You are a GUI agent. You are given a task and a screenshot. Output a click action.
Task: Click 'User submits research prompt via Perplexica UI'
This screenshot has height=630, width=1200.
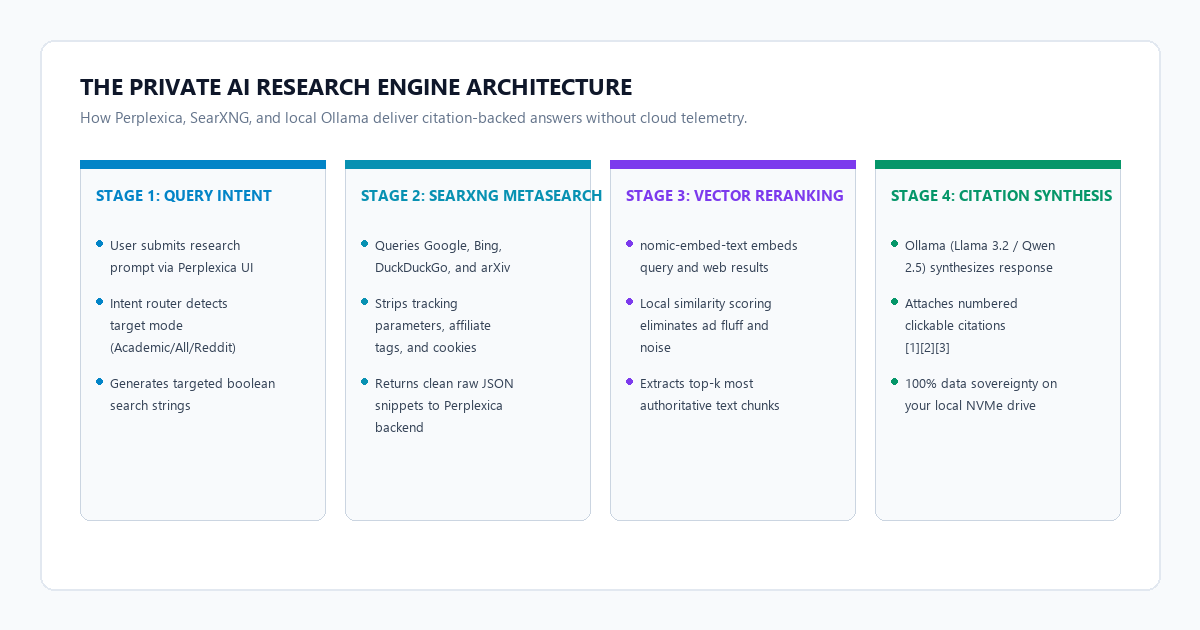[182, 256]
